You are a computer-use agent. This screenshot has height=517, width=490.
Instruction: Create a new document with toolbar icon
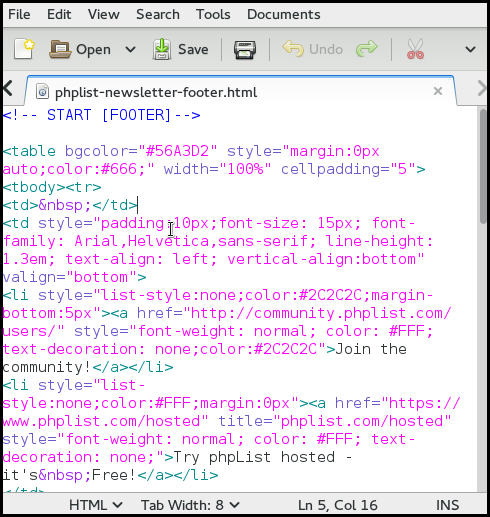click(24, 49)
